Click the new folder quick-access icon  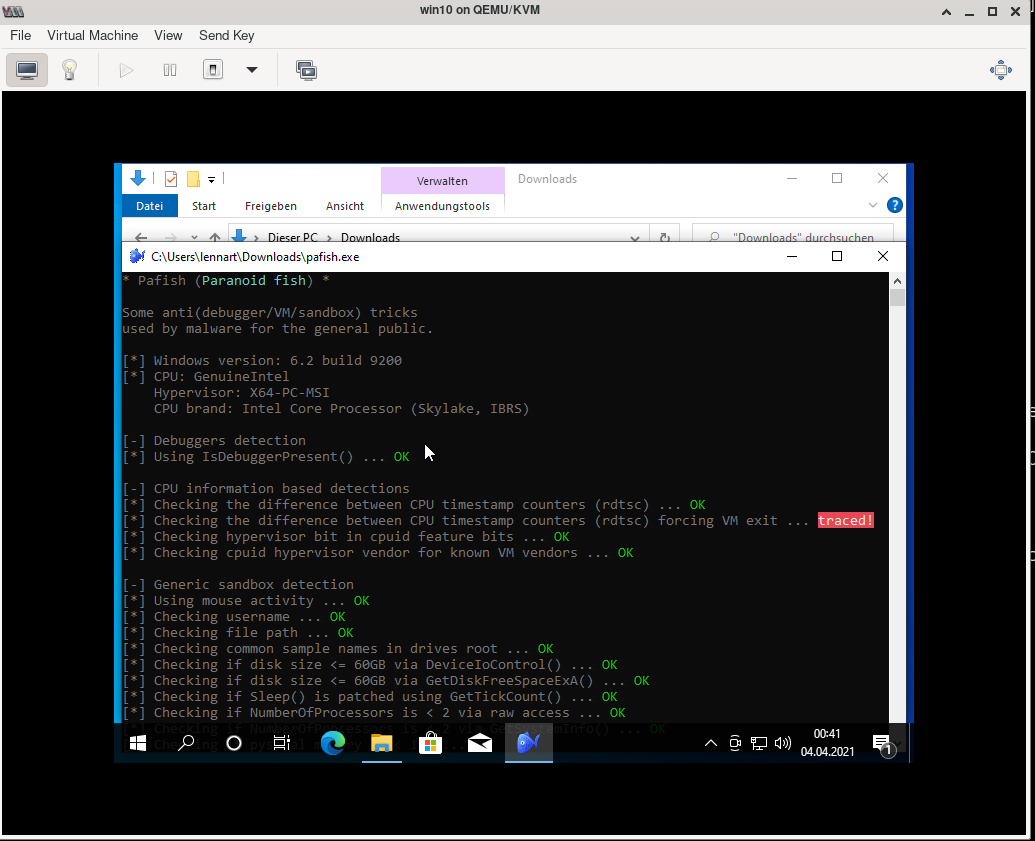coord(193,179)
